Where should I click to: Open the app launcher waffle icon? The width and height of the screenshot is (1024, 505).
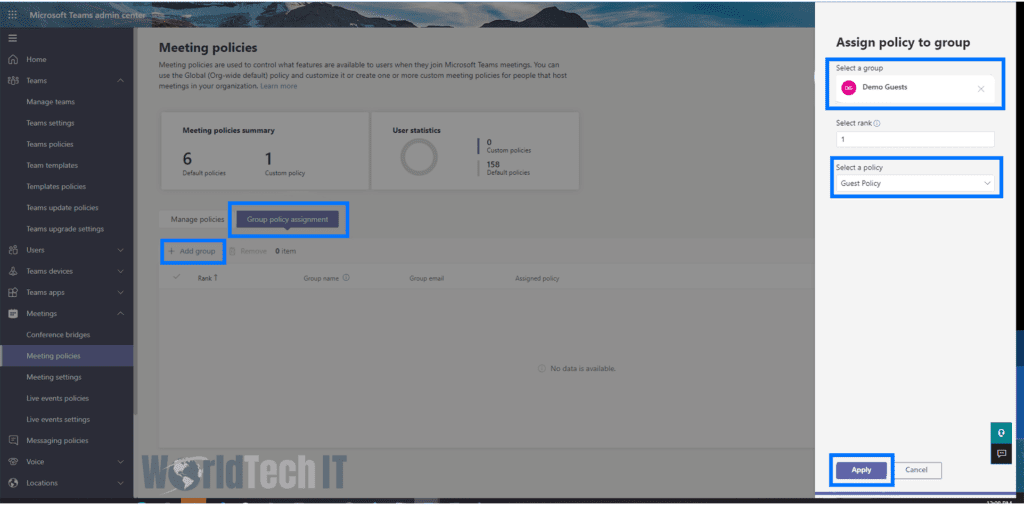[x=12, y=15]
